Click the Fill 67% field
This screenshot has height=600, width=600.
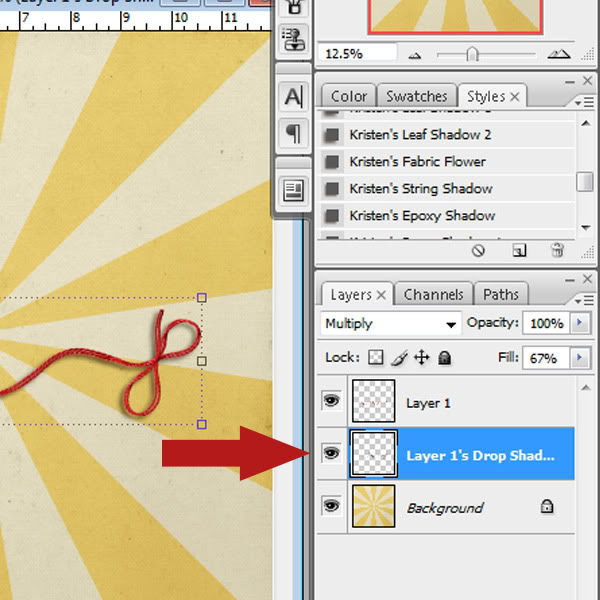click(x=546, y=358)
